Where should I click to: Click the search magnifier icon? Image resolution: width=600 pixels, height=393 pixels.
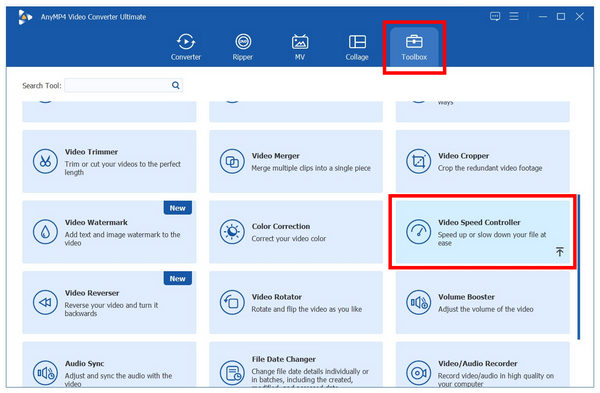point(176,85)
